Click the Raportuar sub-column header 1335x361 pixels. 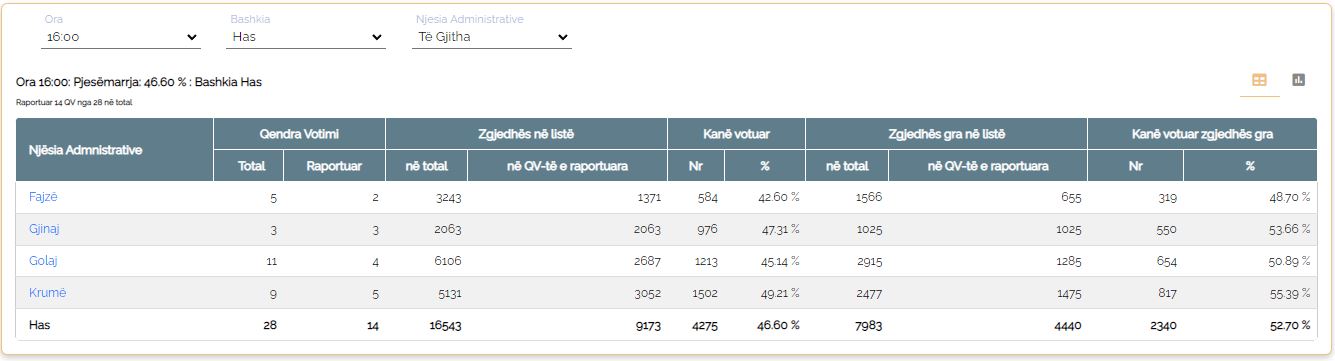pos(334,166)
